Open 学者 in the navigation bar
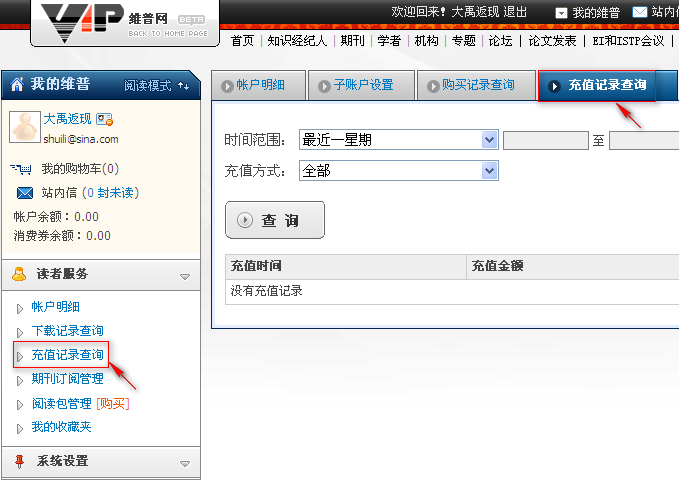679x481 pixels. [x=389, y=41]
